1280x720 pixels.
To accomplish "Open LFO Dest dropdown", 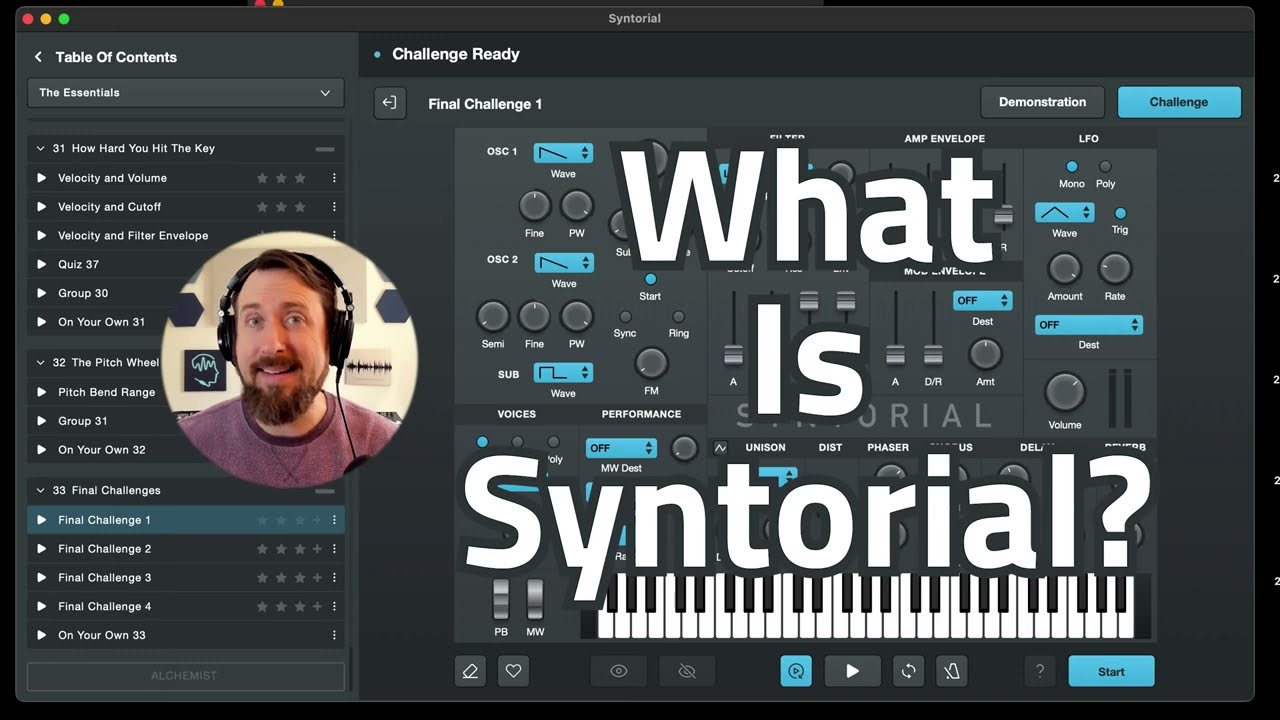I will tap(1089, 325).
